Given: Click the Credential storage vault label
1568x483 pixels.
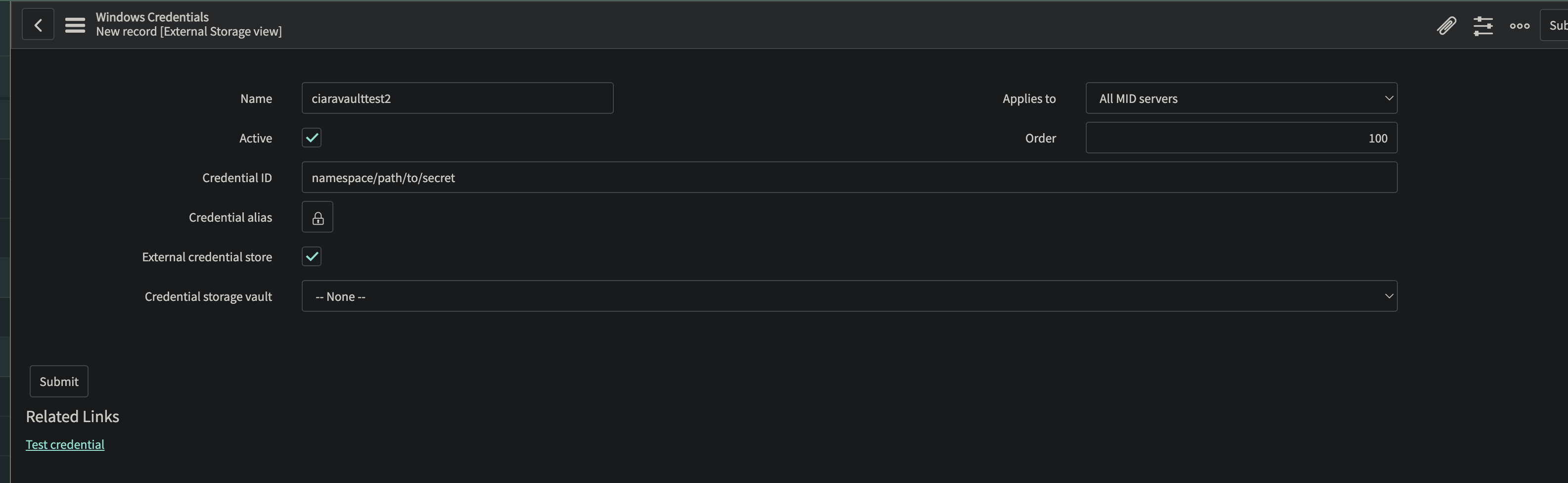Looking at the screenshot, I should click(208, 296).
